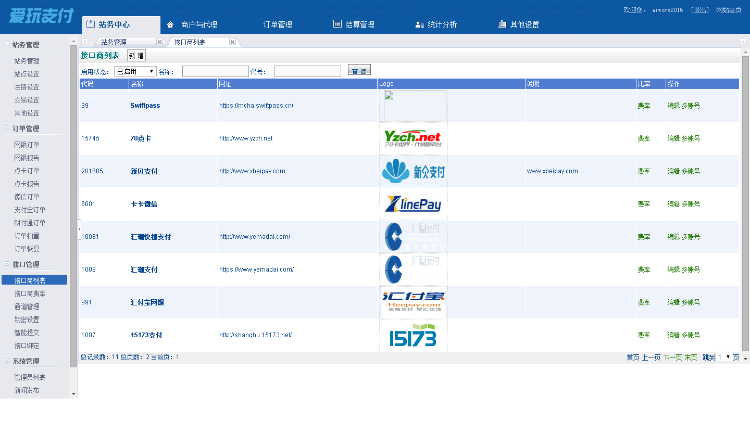Viewport: 750px width, 435px height.
Task: Go to 下一页 in pagination
Action: coord(673,357)
